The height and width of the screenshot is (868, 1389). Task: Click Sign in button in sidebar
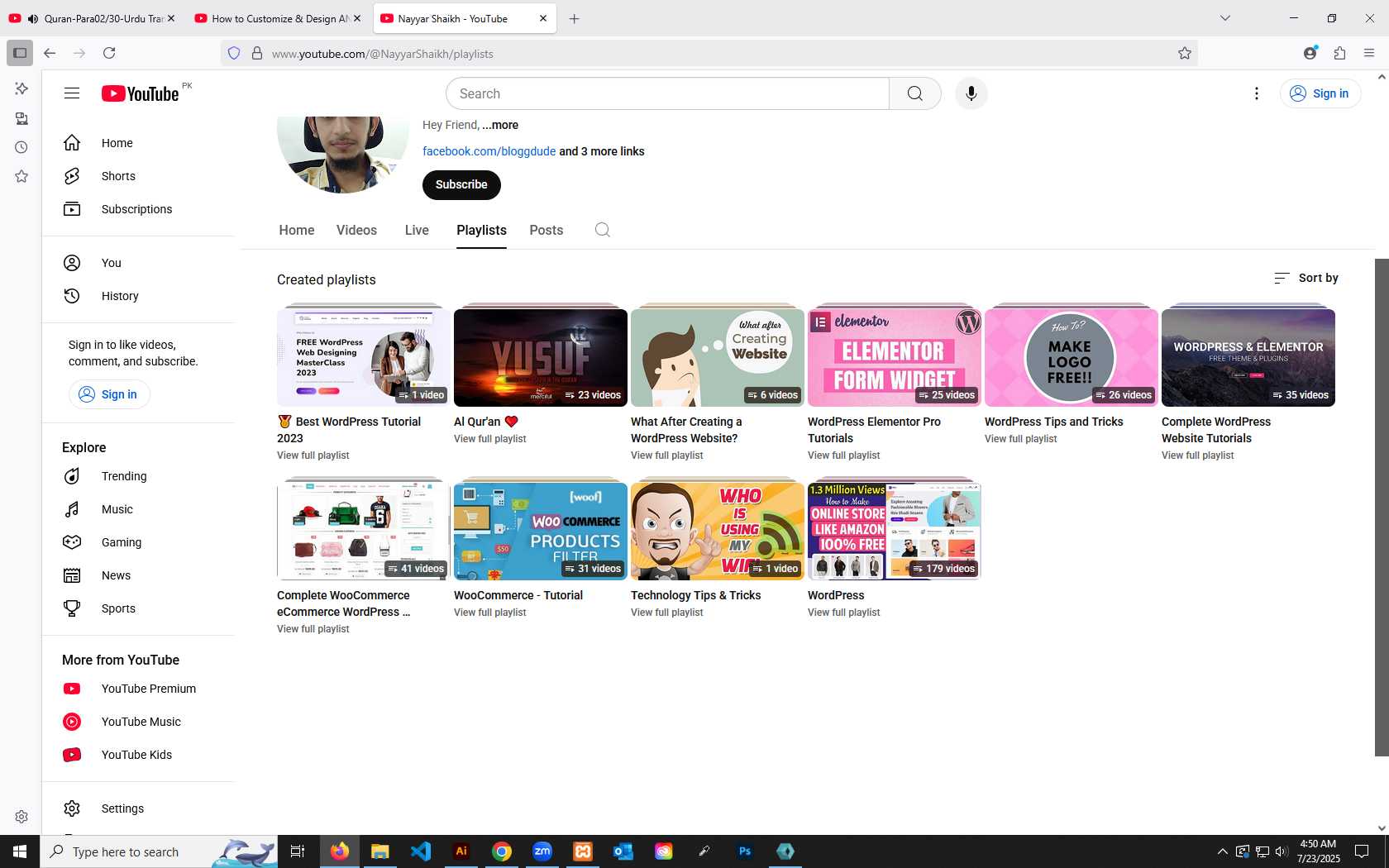pos(109,394)
